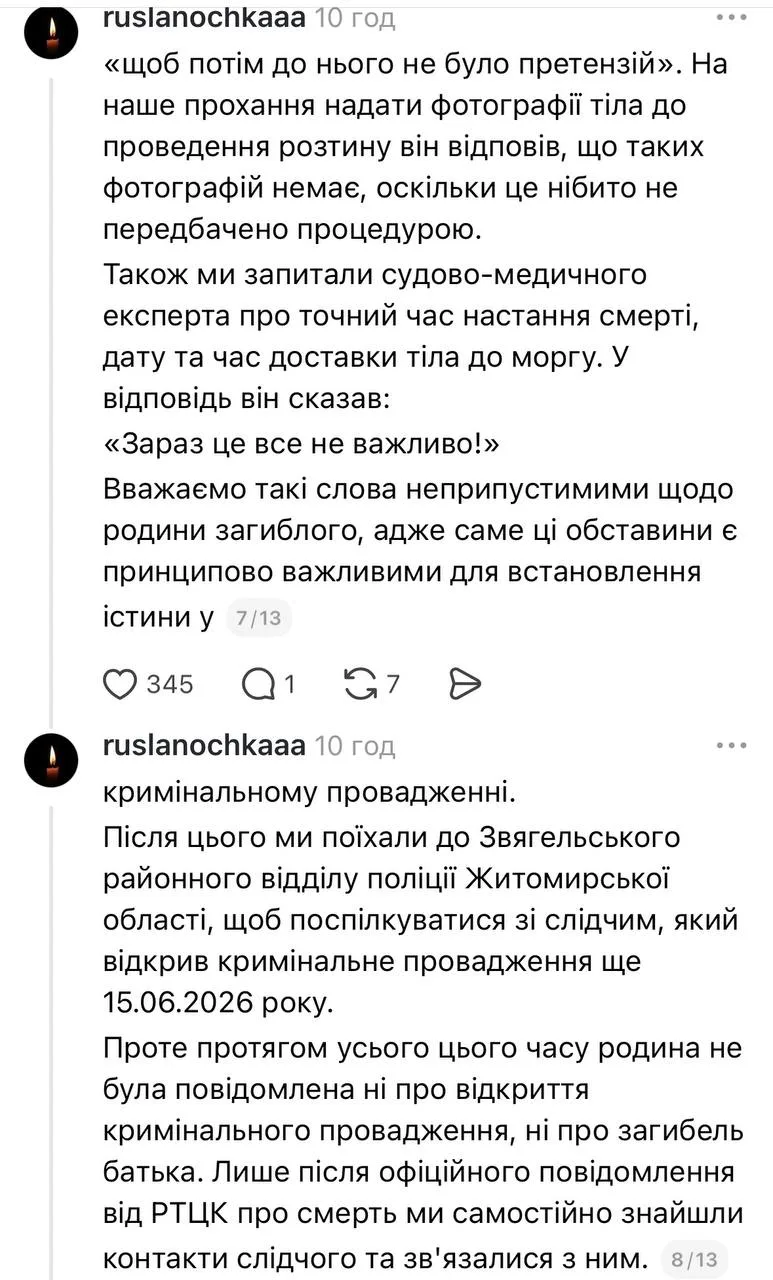Tap the reply count of 1
The height and width of the screenshot is (1280, 773).
click(x=290, y=685)
